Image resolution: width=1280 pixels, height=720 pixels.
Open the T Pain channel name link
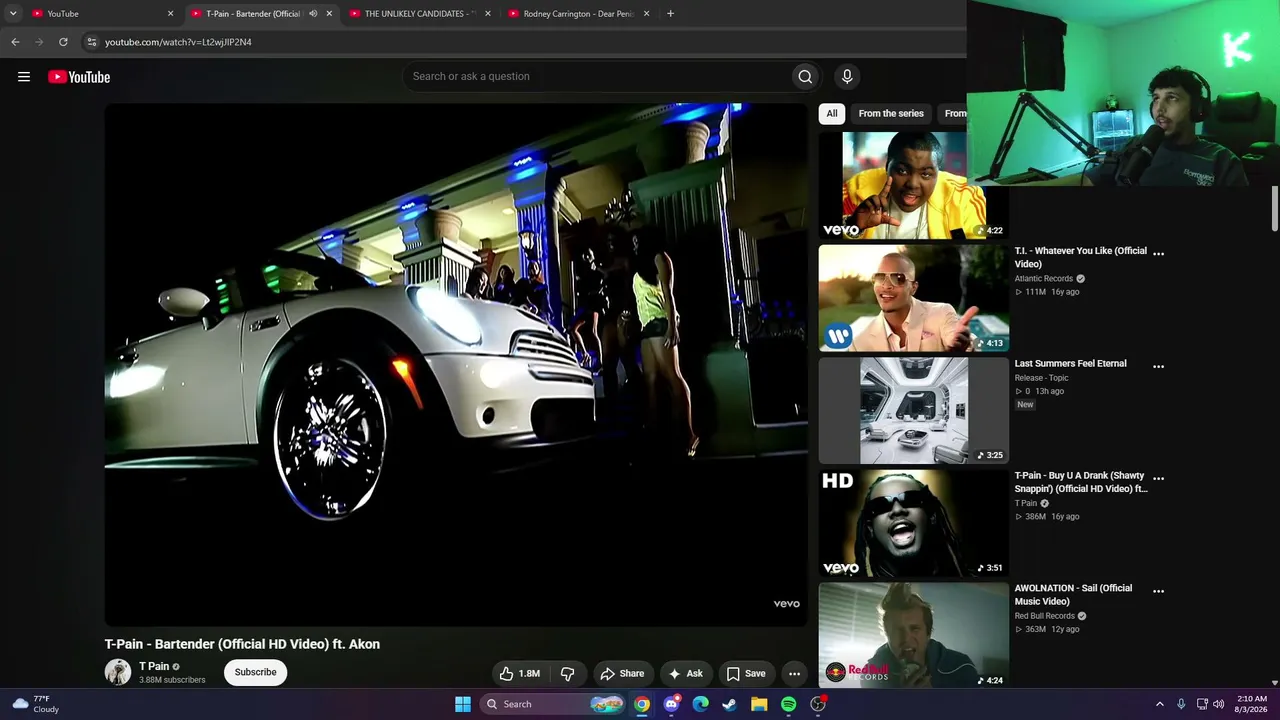click(154, 666)
